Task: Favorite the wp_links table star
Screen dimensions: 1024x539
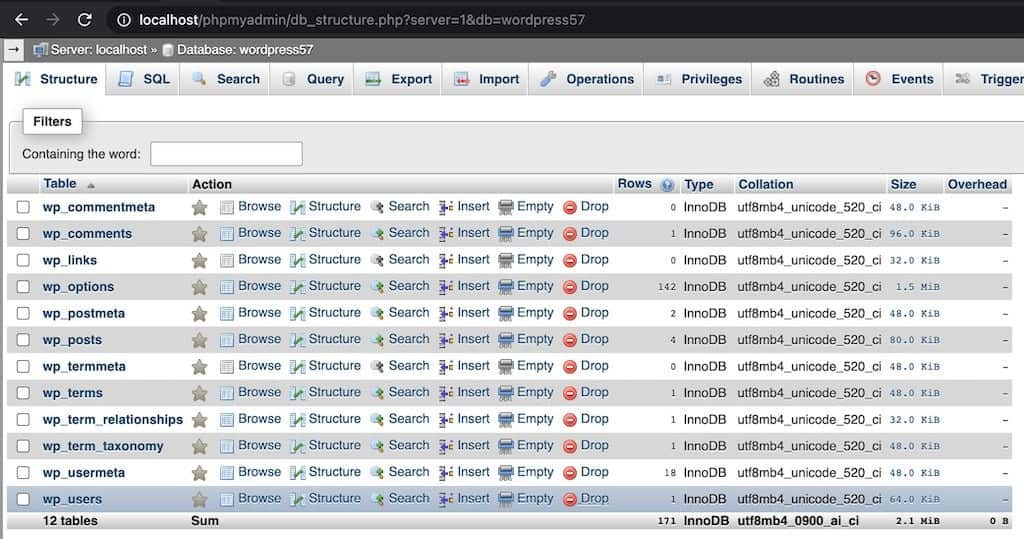Action: (x=199, y=261)
